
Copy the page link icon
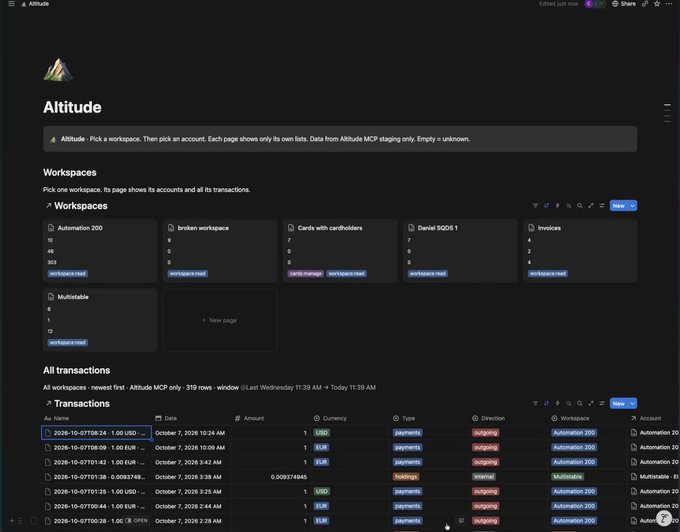point(645,3)
